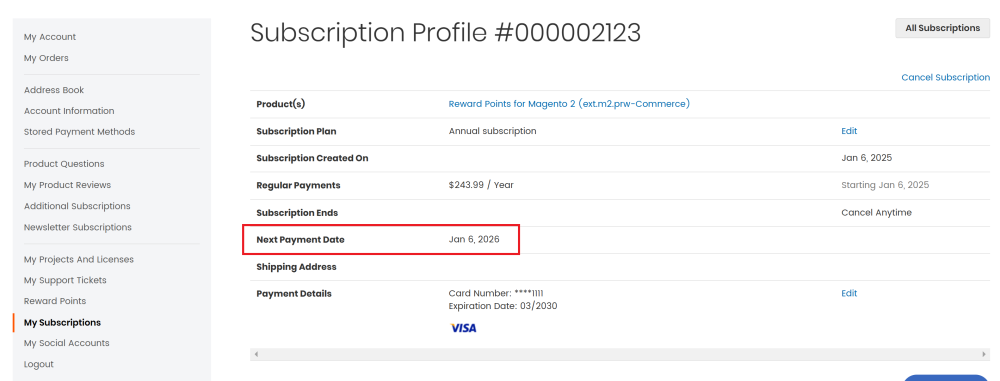1000x381 pixels.
Task: Open Address Book section
Action: (54, 90)
